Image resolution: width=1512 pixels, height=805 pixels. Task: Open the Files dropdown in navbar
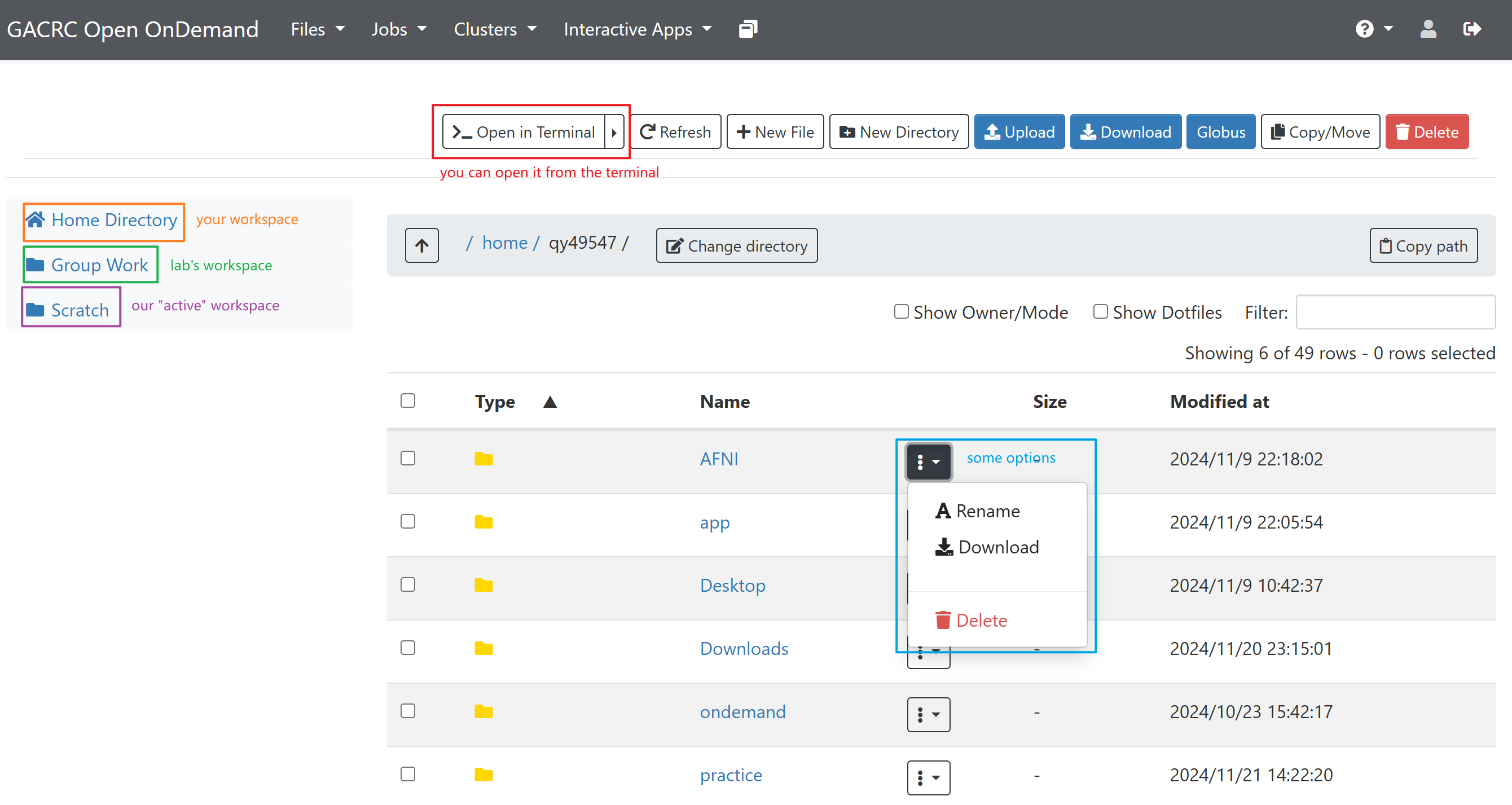tap(318, 29)
